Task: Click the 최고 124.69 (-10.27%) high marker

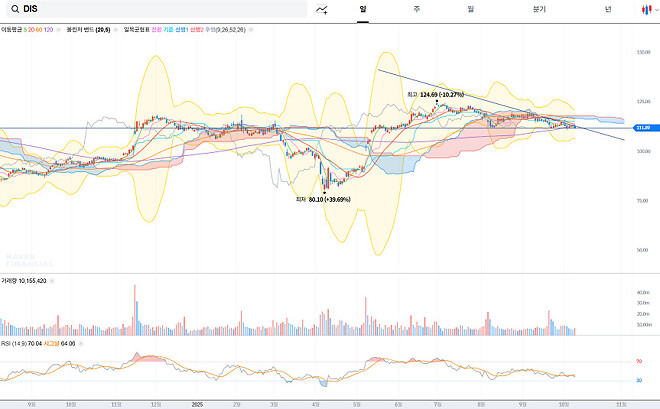Action: point(436,95)
